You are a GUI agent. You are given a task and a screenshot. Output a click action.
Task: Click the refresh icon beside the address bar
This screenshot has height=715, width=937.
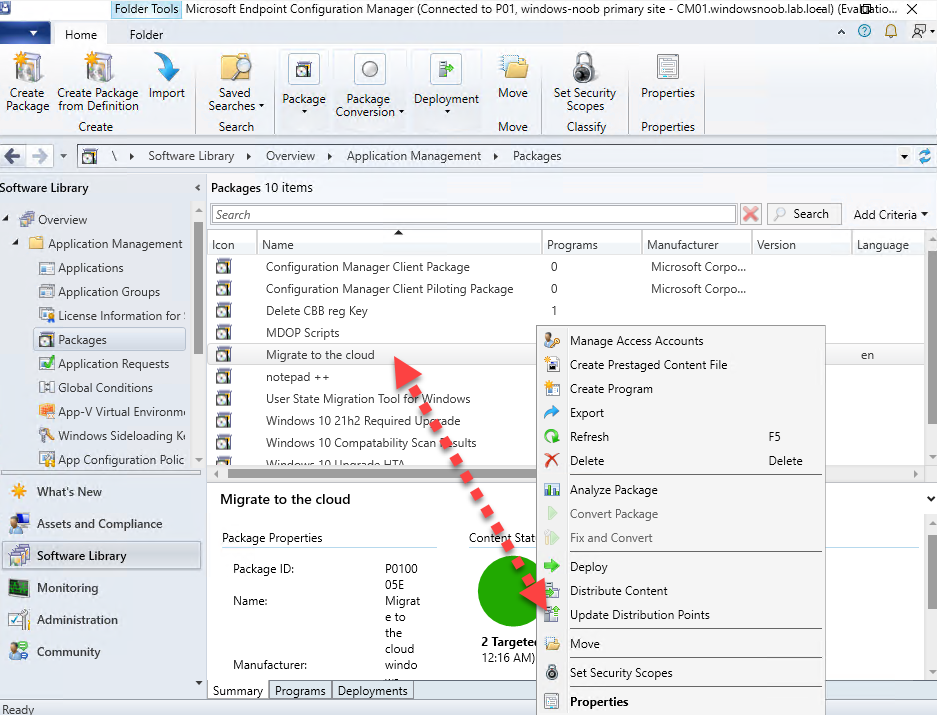(924, 157)
